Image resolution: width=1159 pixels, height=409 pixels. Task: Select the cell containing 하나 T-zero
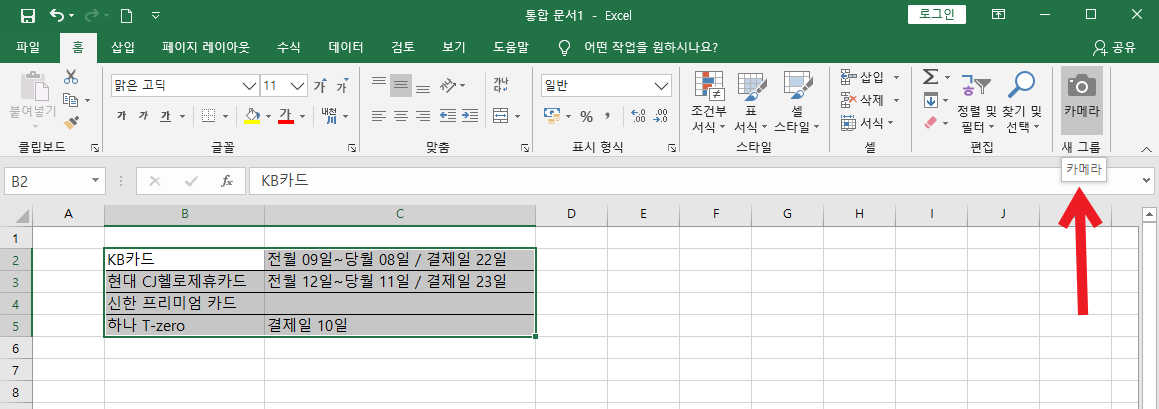click(185, 325)
